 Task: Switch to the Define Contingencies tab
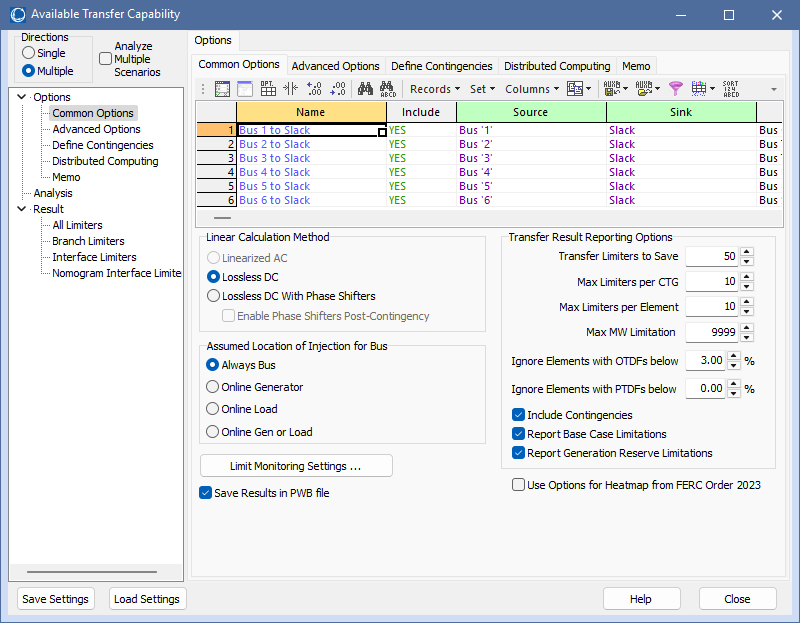[441, 66]
